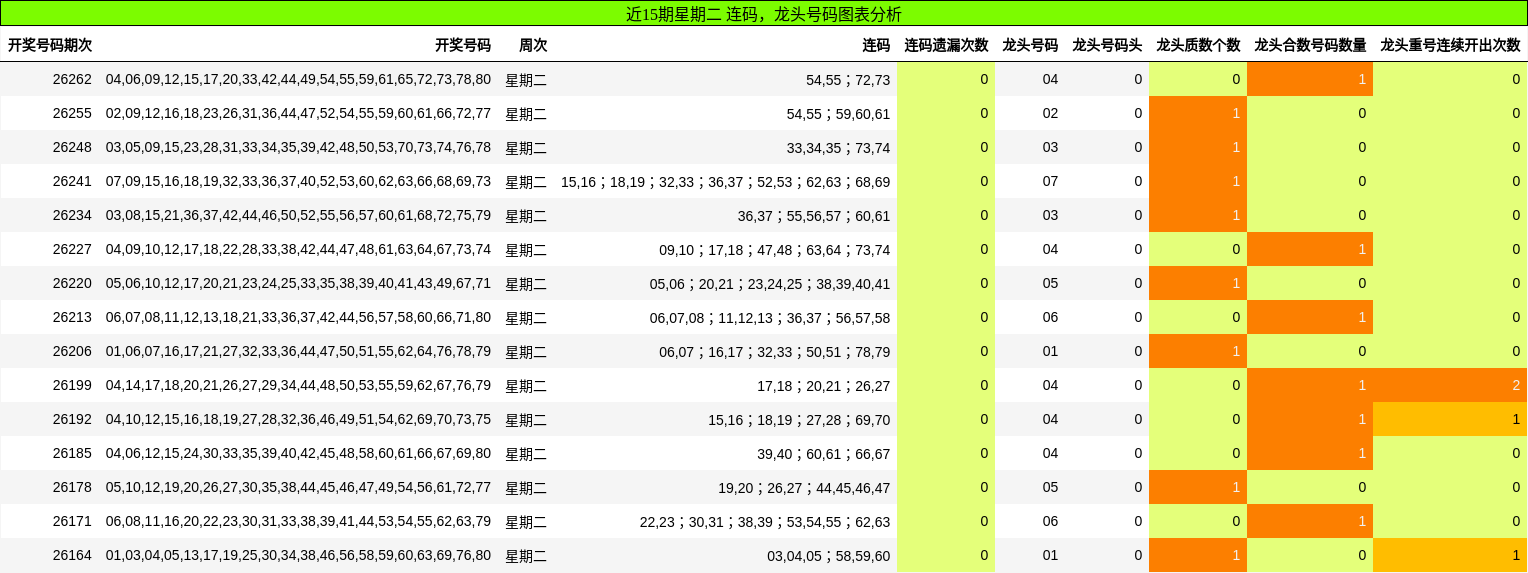Click the winning numbers in row 26241

(298, 181)
